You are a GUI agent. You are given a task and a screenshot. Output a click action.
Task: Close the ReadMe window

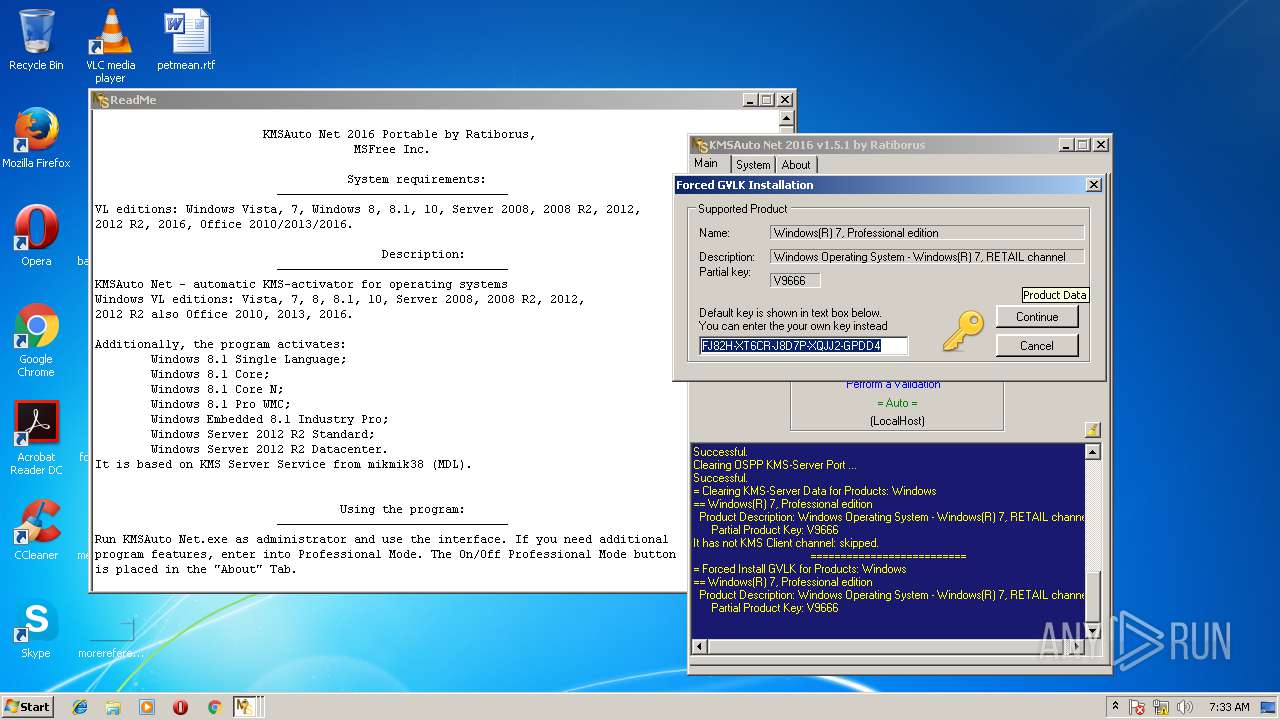pos(785,100)
